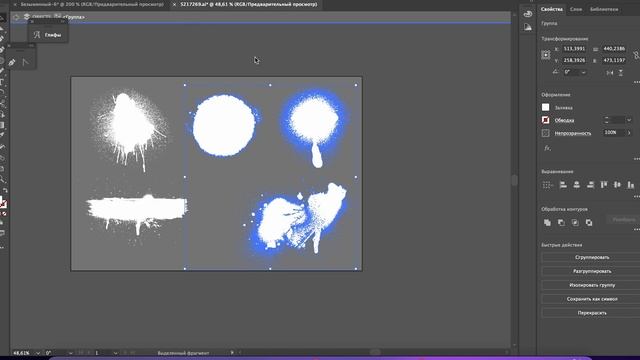This screenshot has width=640, height=360.
Task: Click the Сгруппировать quick action button
Action: point(592,257)
